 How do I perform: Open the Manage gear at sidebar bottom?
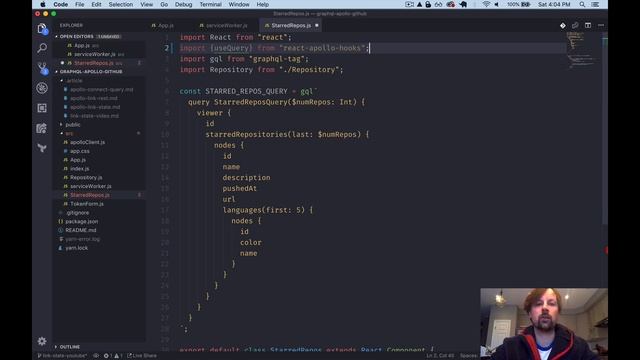click(x=42, y=341)
